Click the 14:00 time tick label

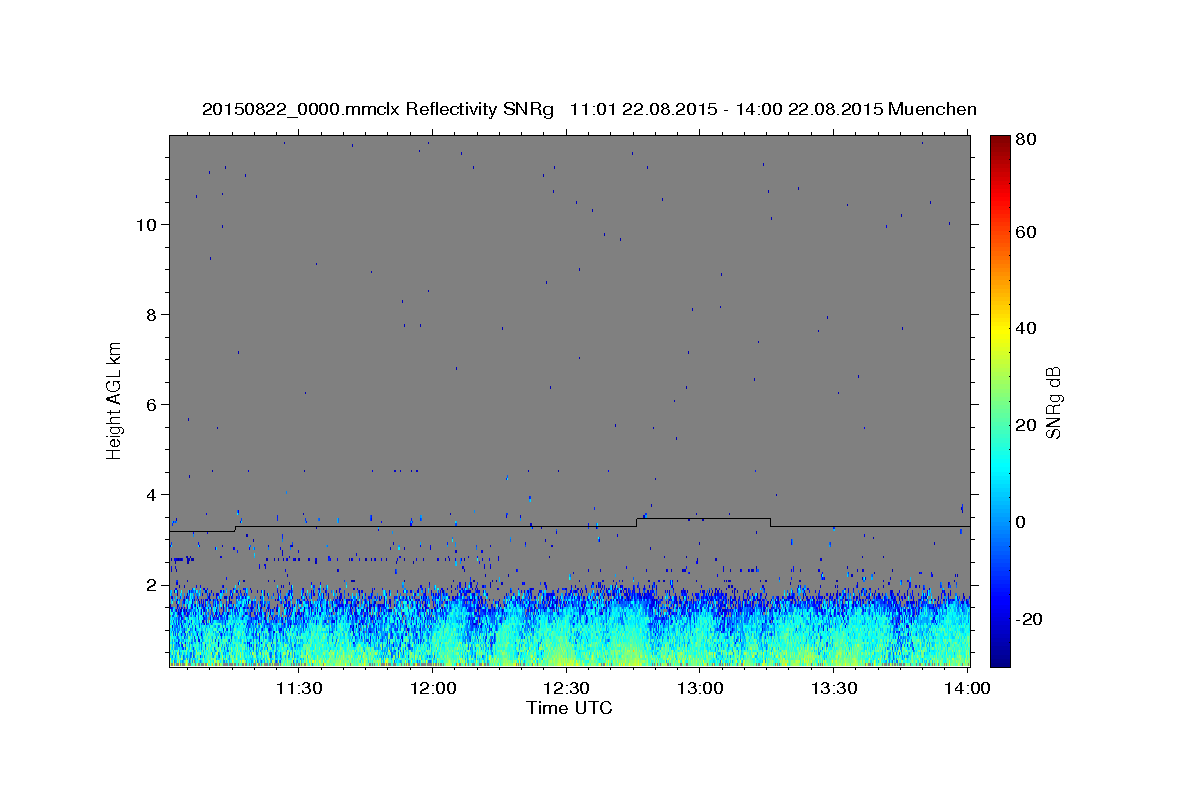[967, 688]
